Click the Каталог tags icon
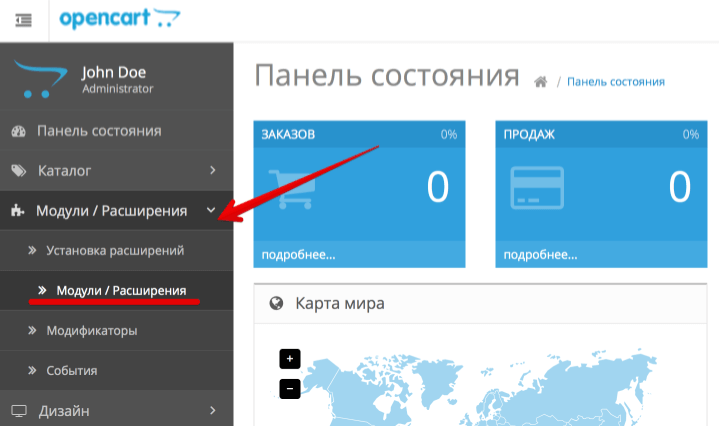Screen dimensions: 719x426 pos(19,171)
